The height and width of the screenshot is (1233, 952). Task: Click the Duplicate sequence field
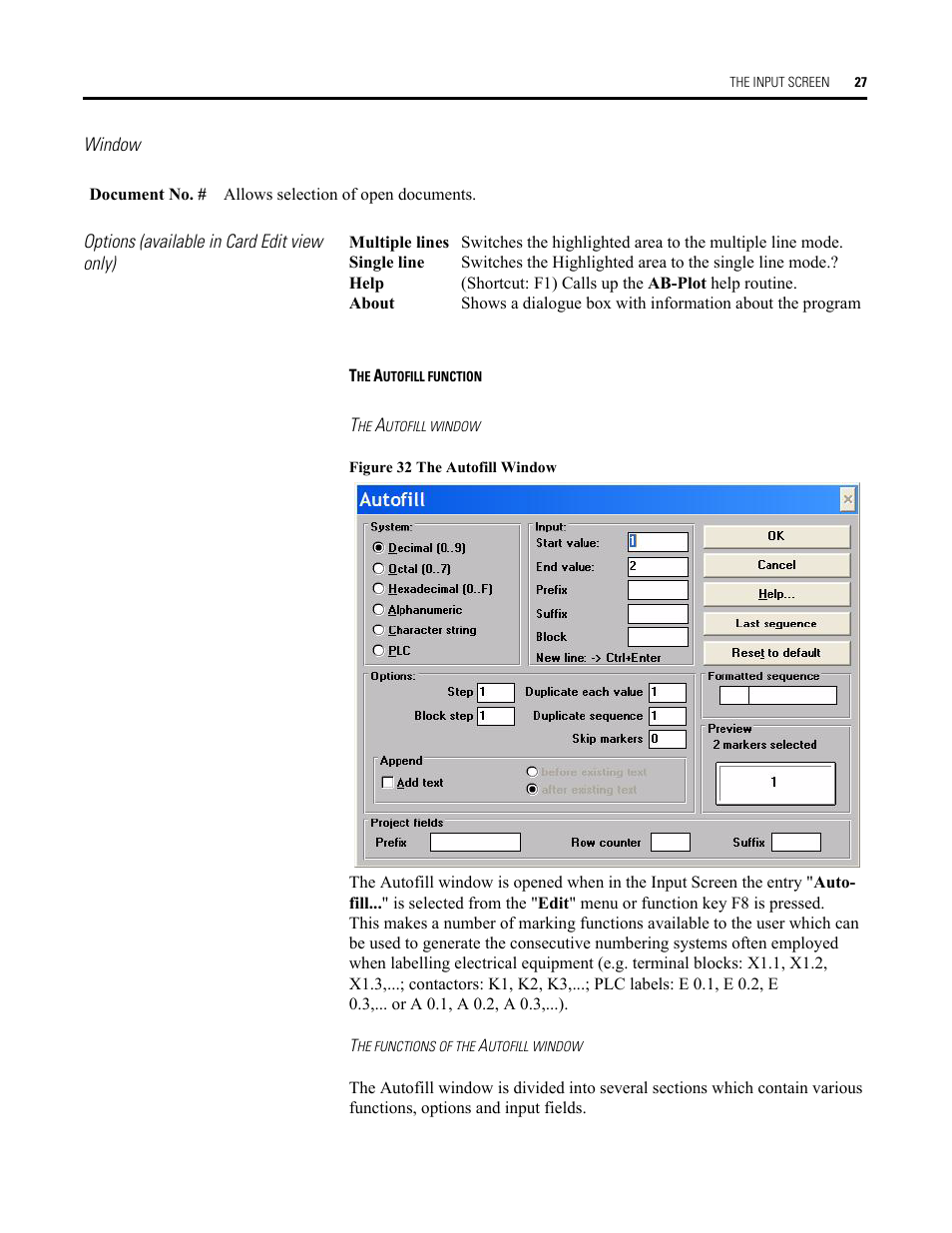pos(668,716)
